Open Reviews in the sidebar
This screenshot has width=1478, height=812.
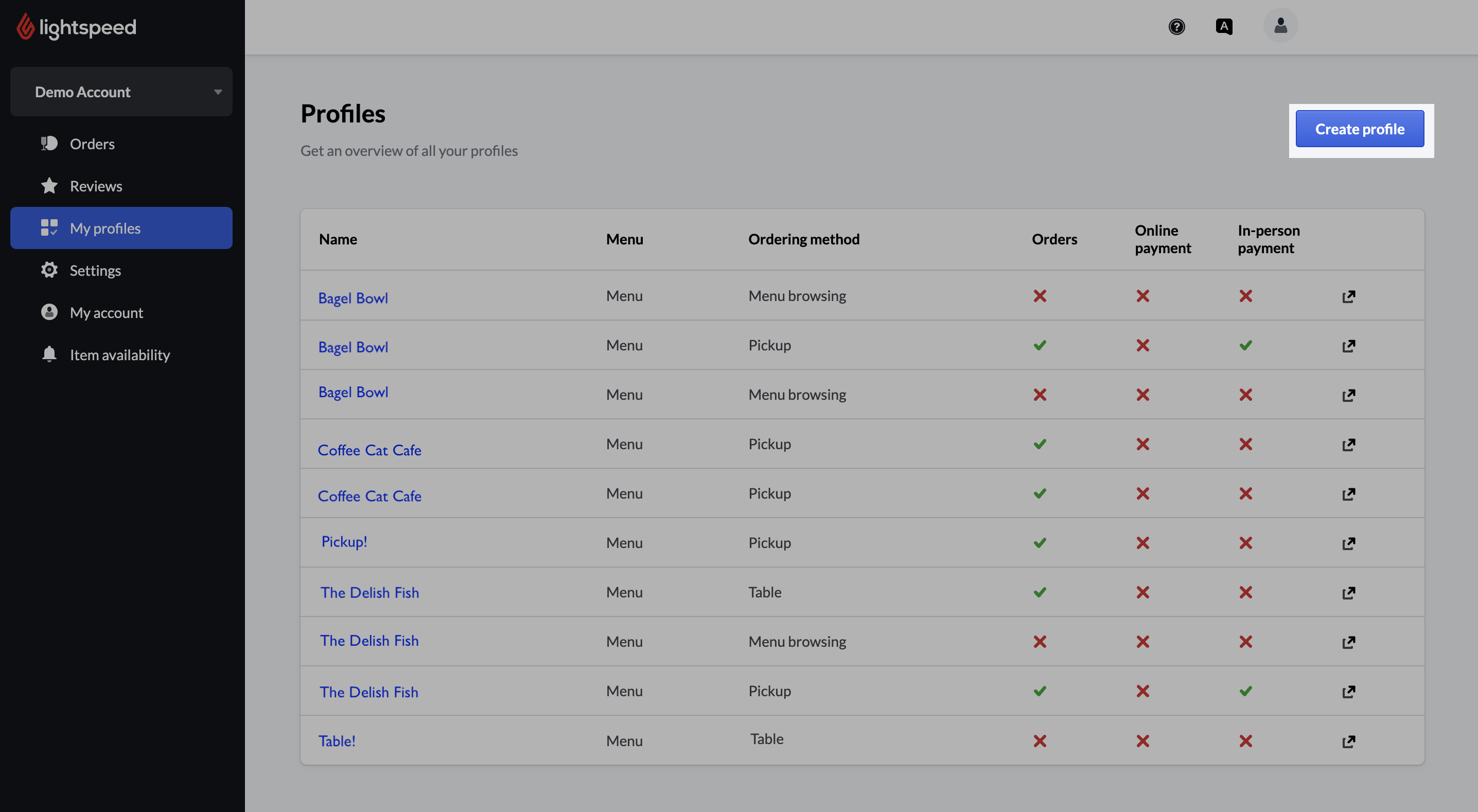(96, 186)
